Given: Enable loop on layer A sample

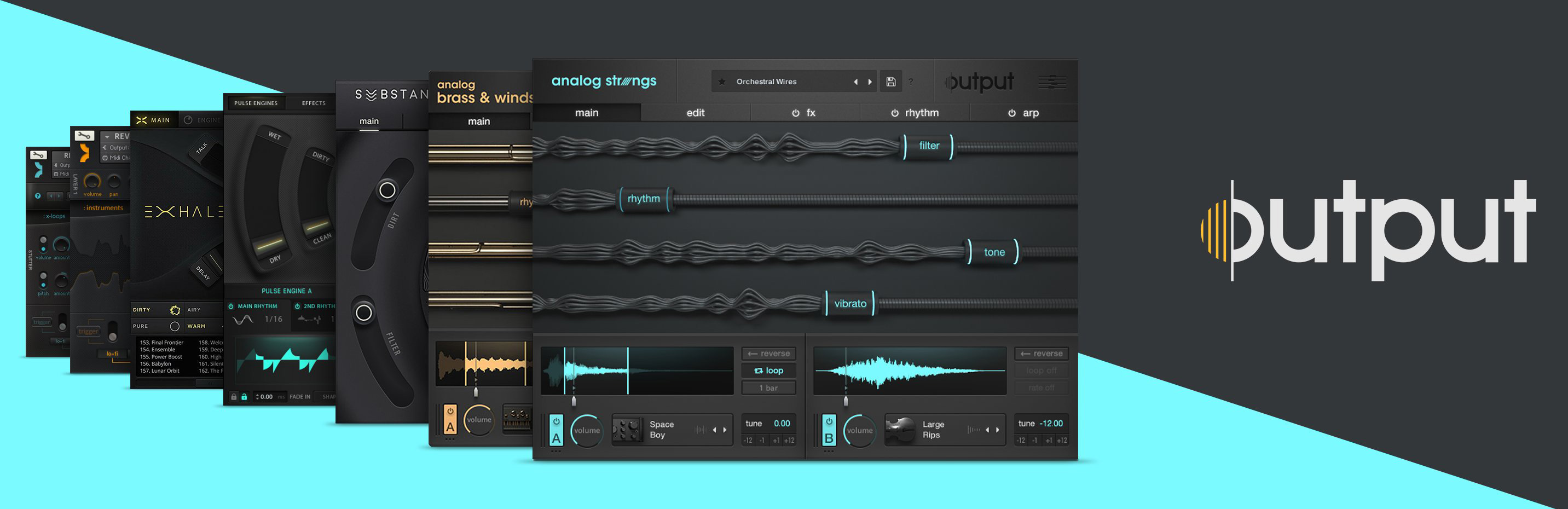Looking at the screenshot, I should coord(768,370).
